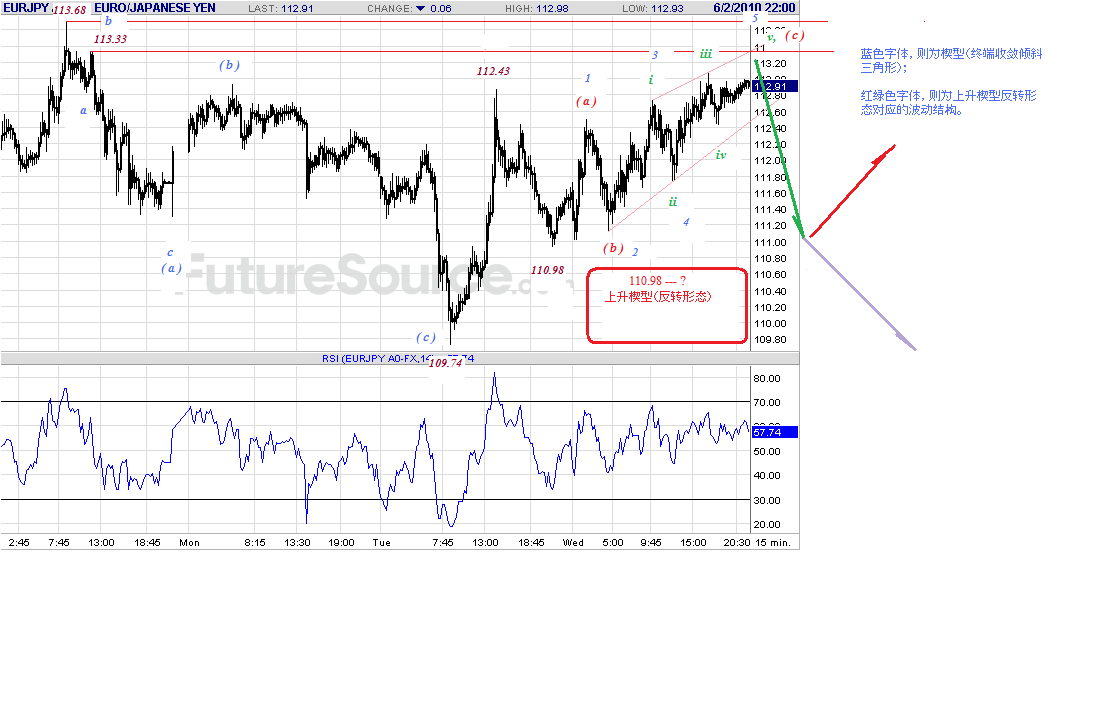This screenshot has width=1096, height=715.
Task: Click the 111.00 price axis label
Action: tap(770, 243)
